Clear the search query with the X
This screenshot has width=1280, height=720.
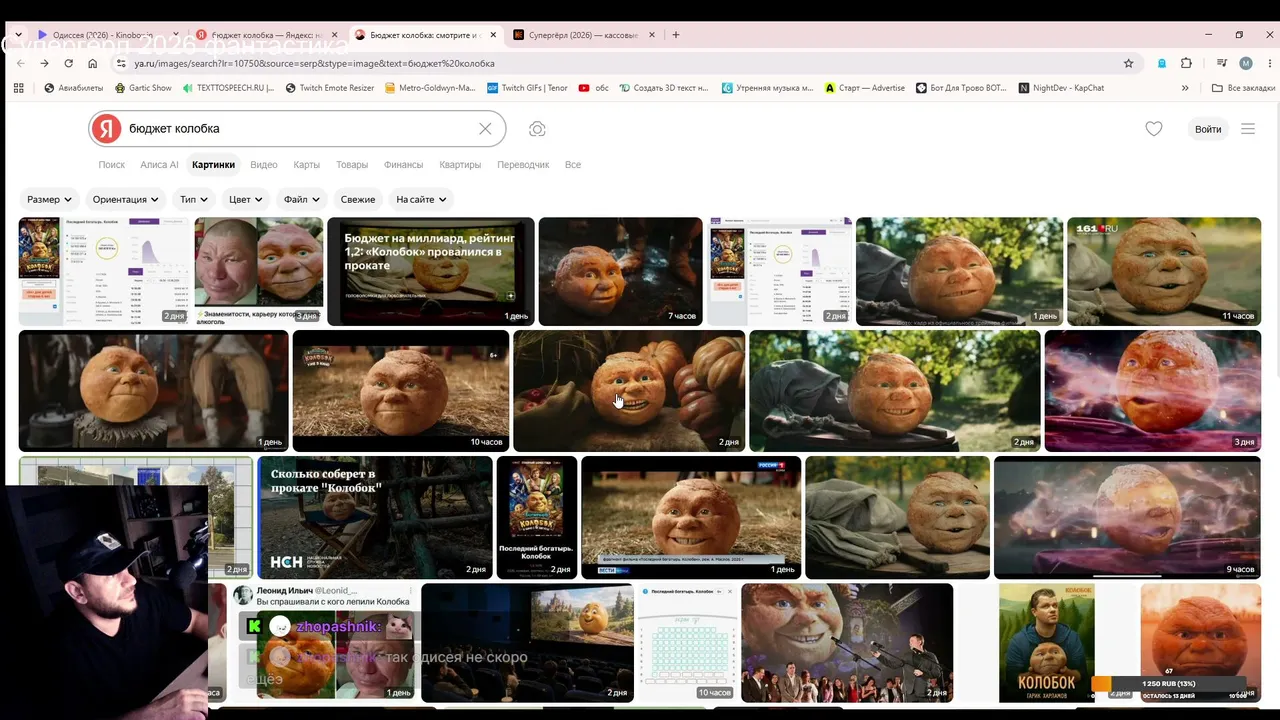(x=485, y=129)
